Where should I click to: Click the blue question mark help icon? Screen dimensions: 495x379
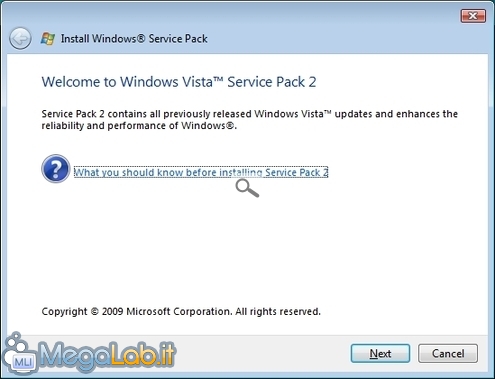(x=56, y=169)
